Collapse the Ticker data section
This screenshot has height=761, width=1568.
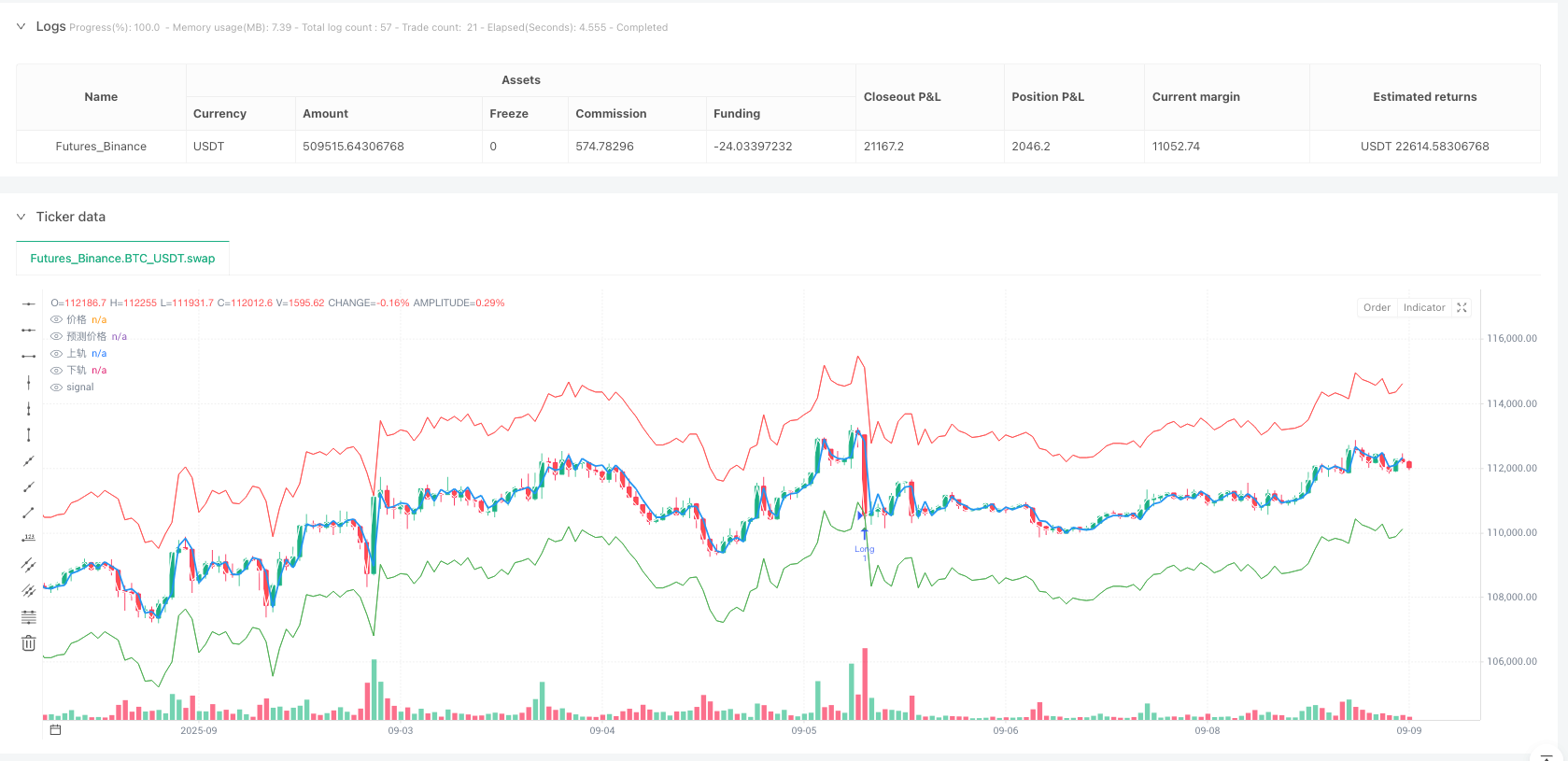21,217
